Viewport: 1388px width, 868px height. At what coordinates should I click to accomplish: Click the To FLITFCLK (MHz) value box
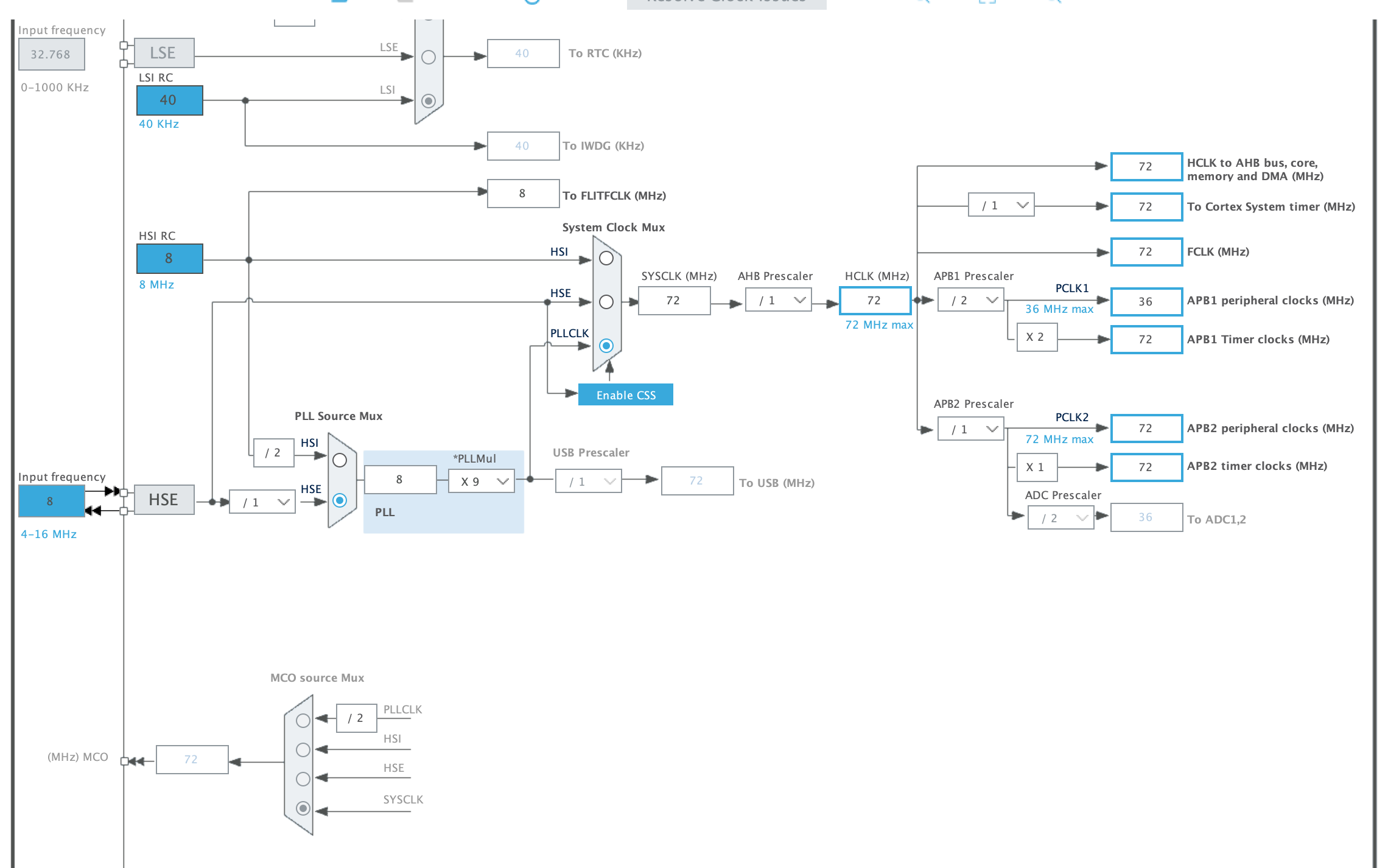point(524,194)
